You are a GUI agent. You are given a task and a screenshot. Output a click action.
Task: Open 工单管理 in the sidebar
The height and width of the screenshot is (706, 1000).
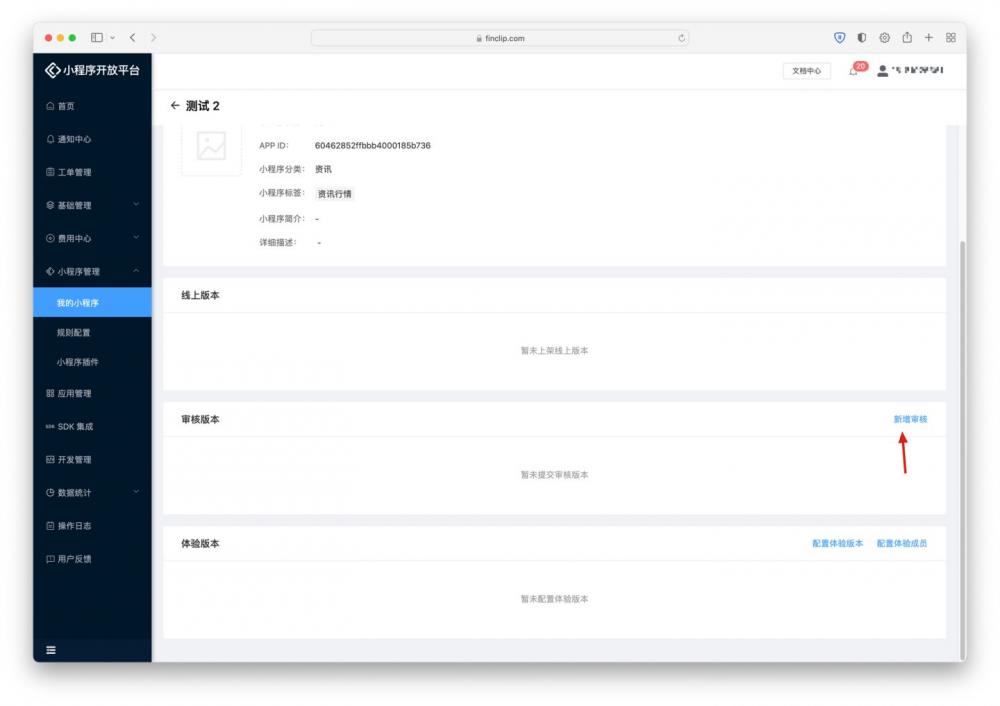(92, 172)
